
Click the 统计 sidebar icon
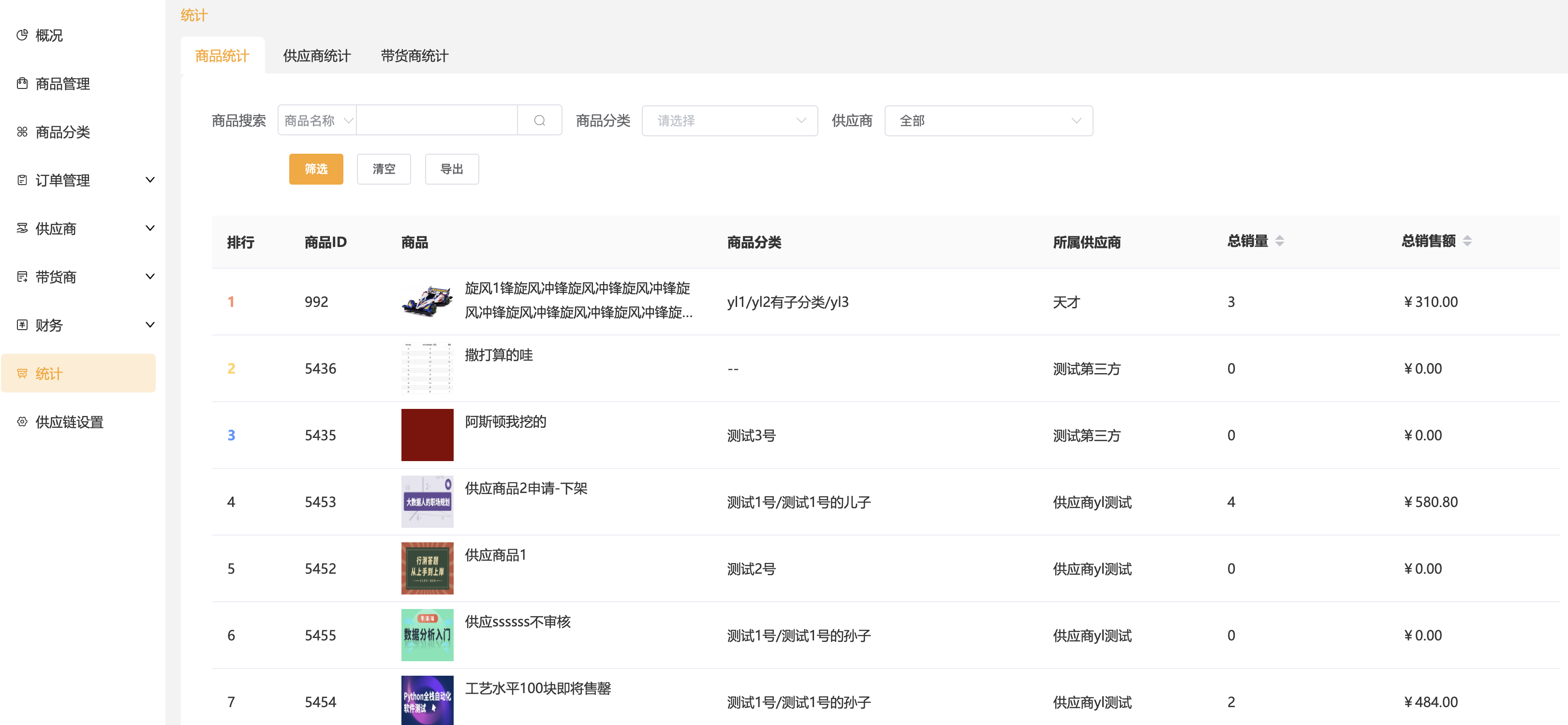point(23,374)
